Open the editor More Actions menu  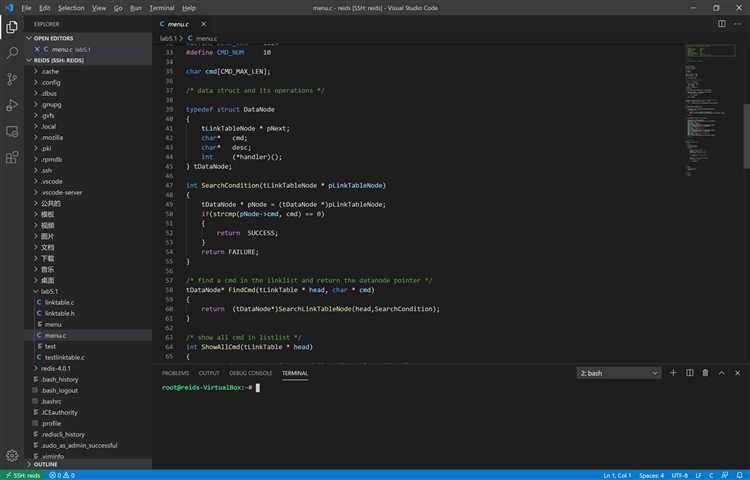[738, 23]
